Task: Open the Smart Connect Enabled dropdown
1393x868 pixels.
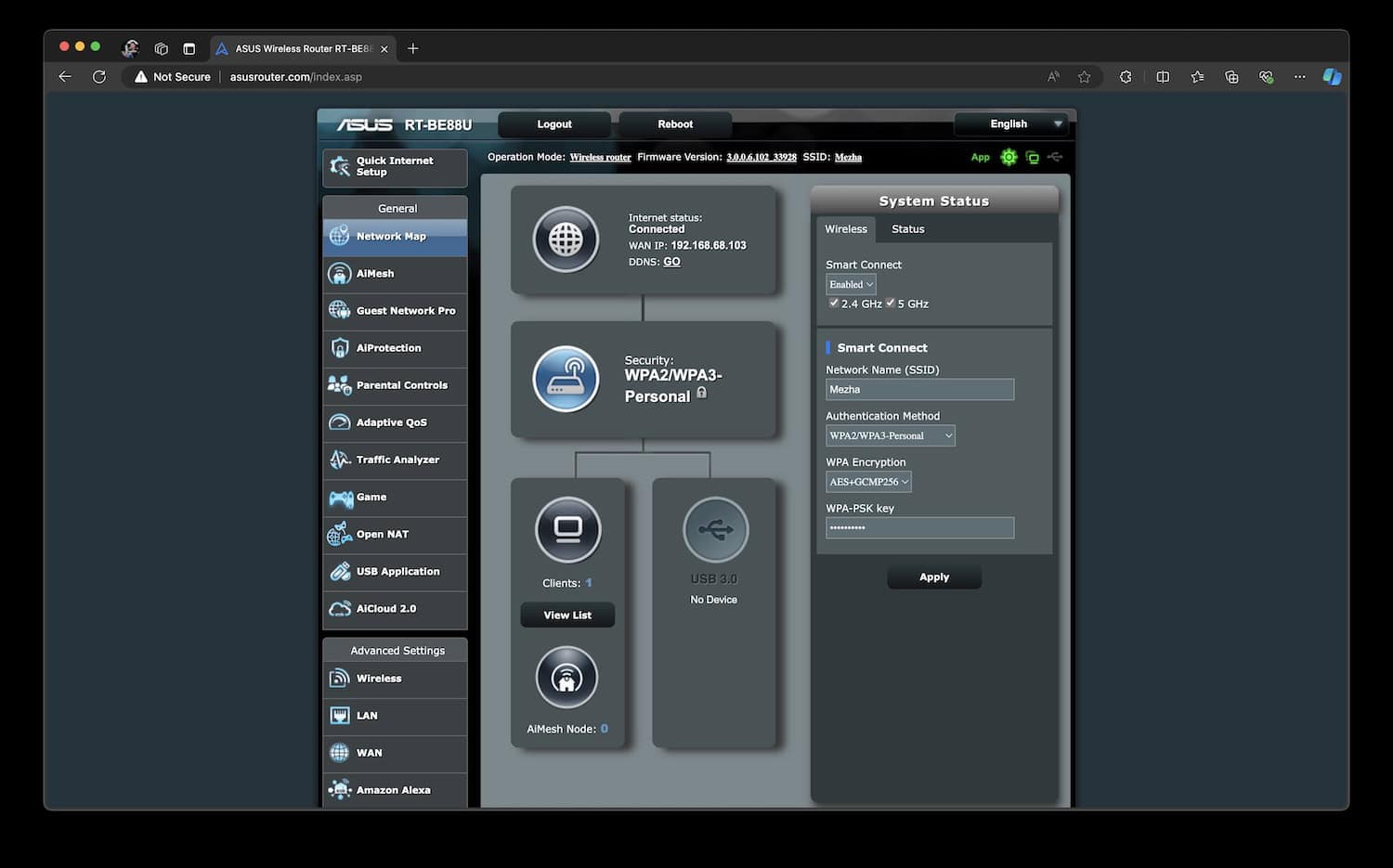Action: pyautogui.click(x=851, y=284)
